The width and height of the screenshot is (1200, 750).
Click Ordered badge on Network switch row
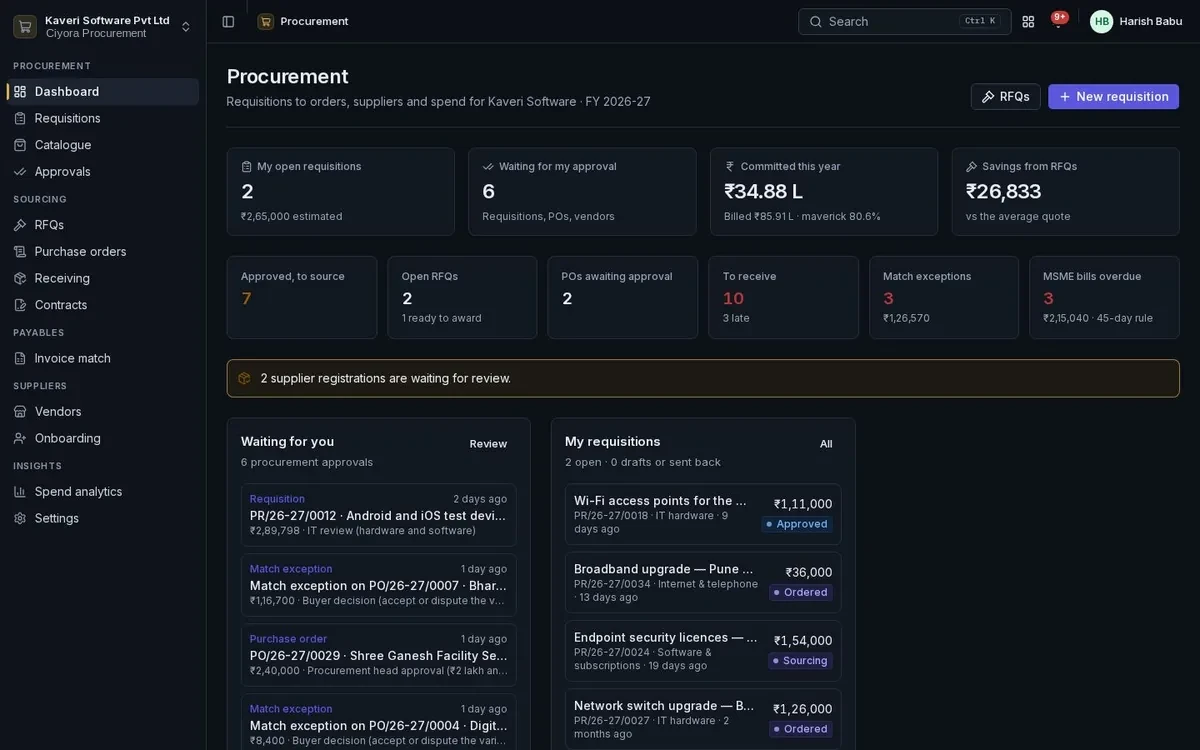point(801,729)
